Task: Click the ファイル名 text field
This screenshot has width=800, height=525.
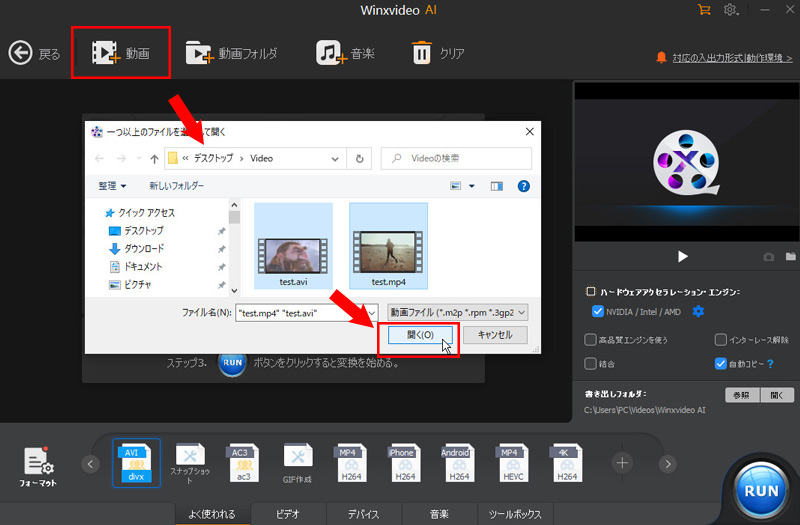Action: [301, 313]
